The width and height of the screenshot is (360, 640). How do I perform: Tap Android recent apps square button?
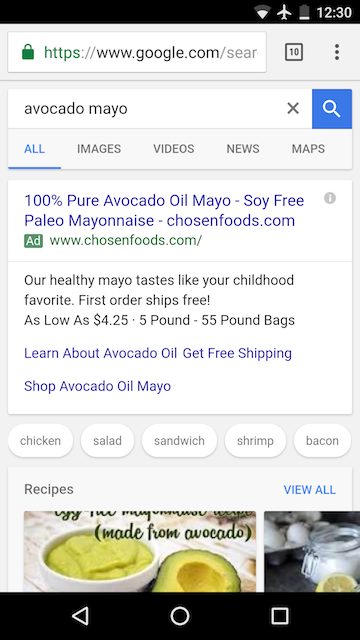280,616
